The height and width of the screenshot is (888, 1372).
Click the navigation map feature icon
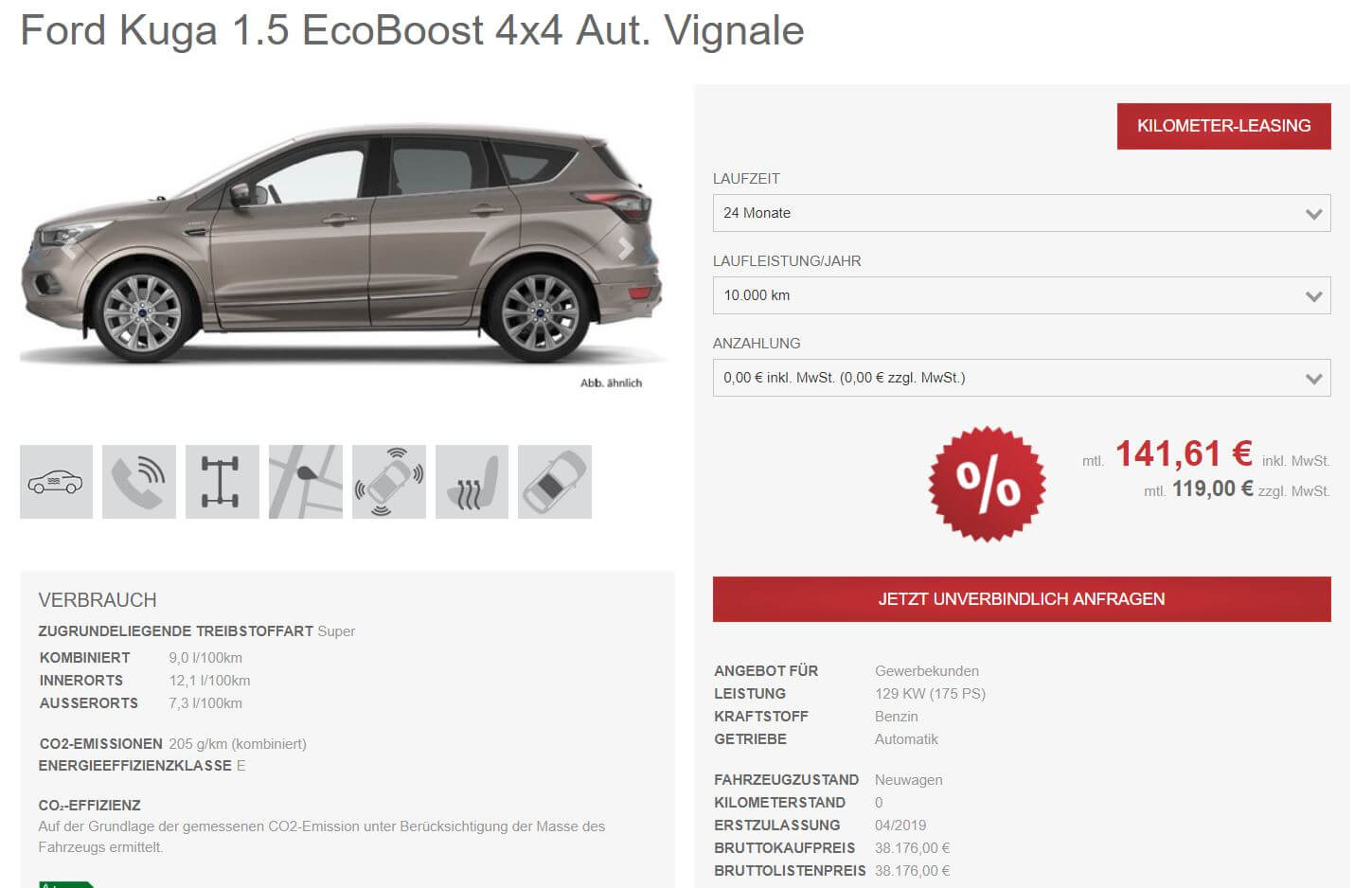click(306, 482)
